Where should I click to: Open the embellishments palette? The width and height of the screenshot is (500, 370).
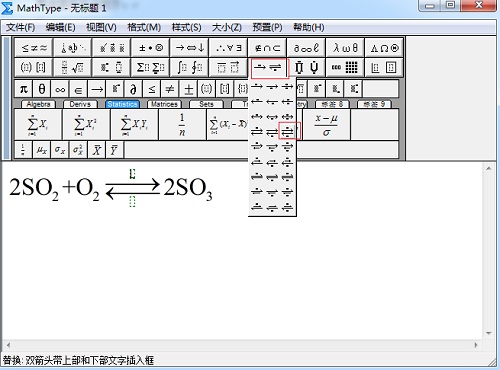112,48
